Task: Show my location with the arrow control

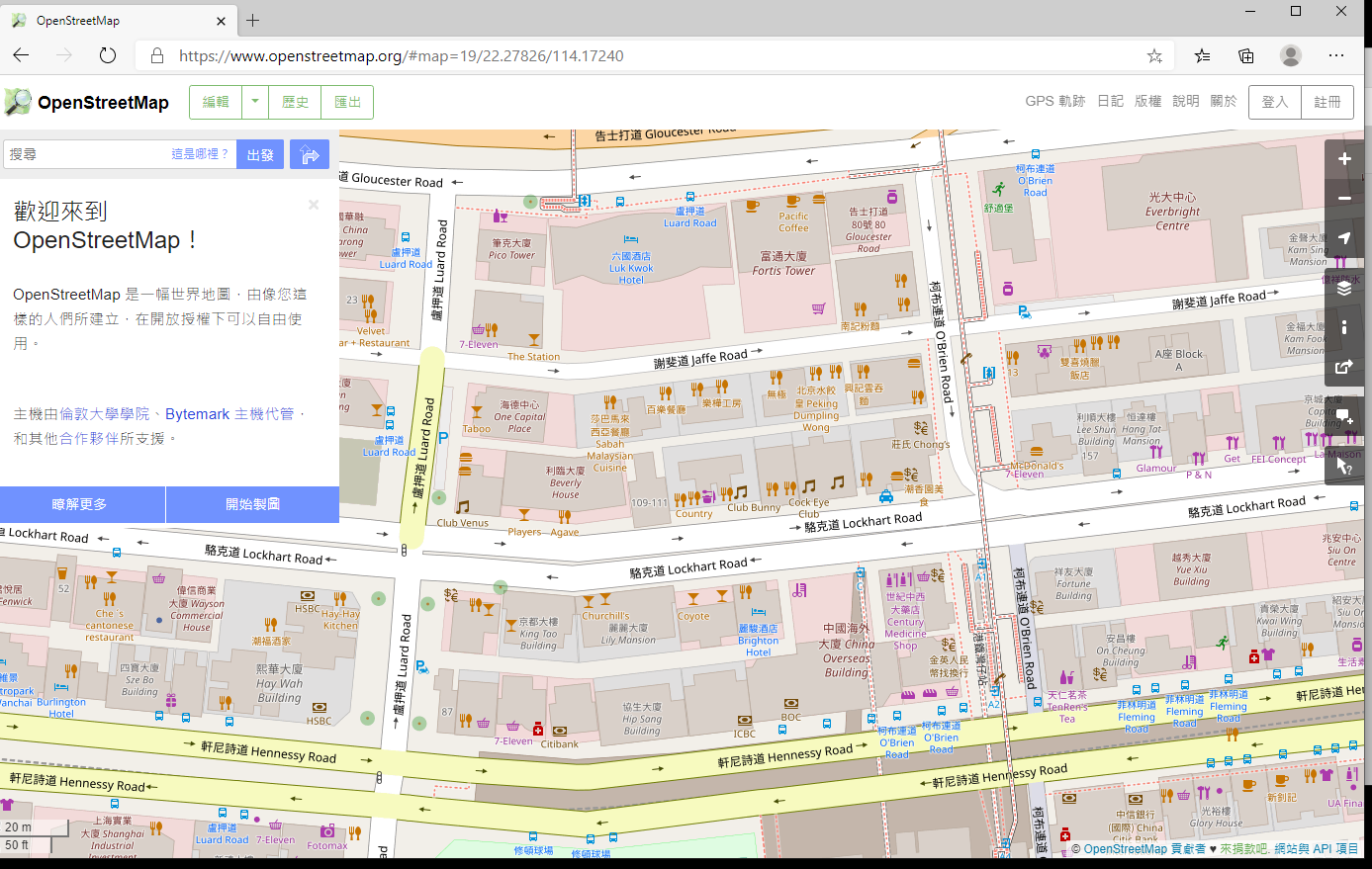Action: click(1344, 238)
